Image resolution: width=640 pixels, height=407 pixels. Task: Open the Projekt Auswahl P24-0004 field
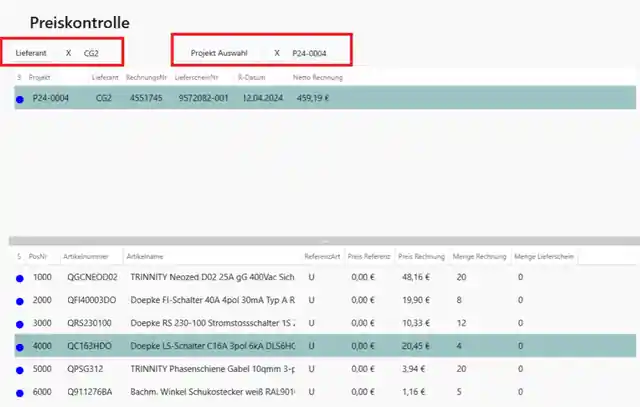(x=309, y=53)
